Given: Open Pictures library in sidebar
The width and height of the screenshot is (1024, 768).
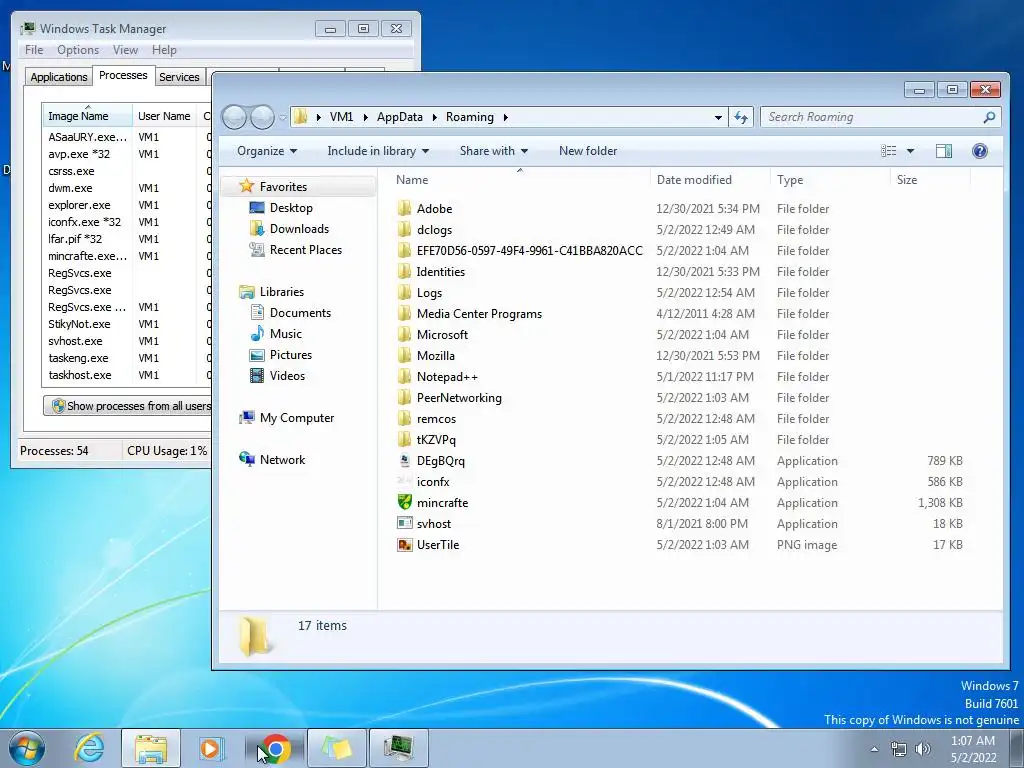Looking at the screenshot, I should pos(281,355).
